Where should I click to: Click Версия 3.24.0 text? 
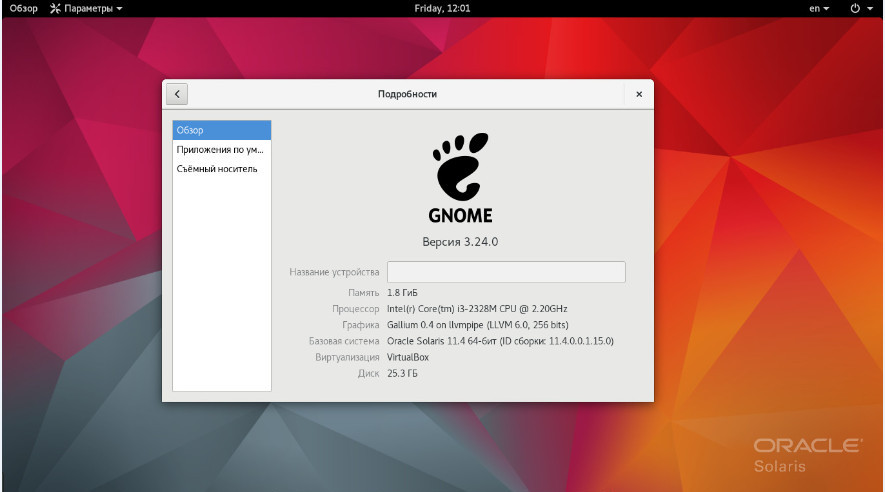click(x=460, y=242)
